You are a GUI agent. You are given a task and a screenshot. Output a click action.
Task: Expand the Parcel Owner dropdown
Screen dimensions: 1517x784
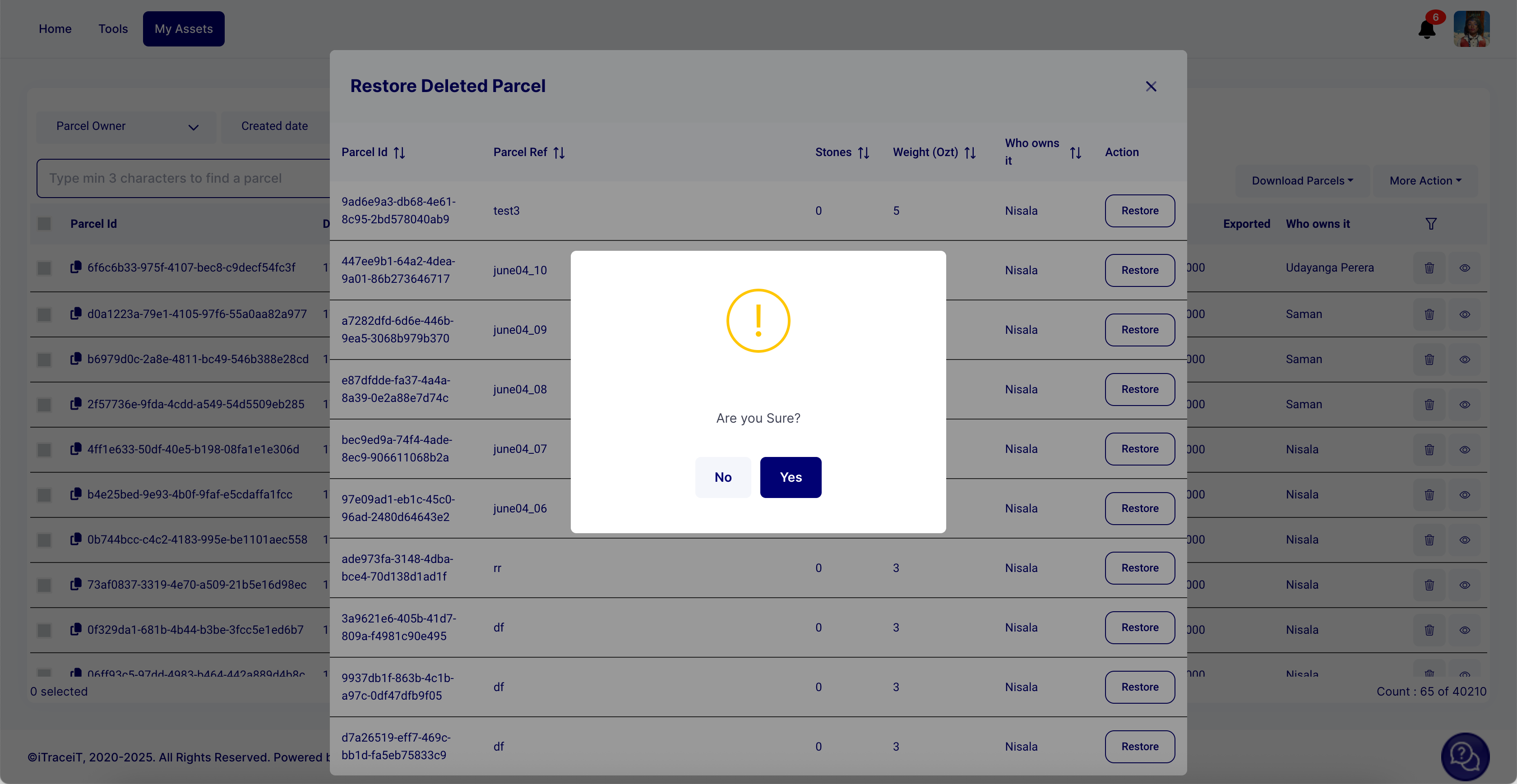coord(127,127)
